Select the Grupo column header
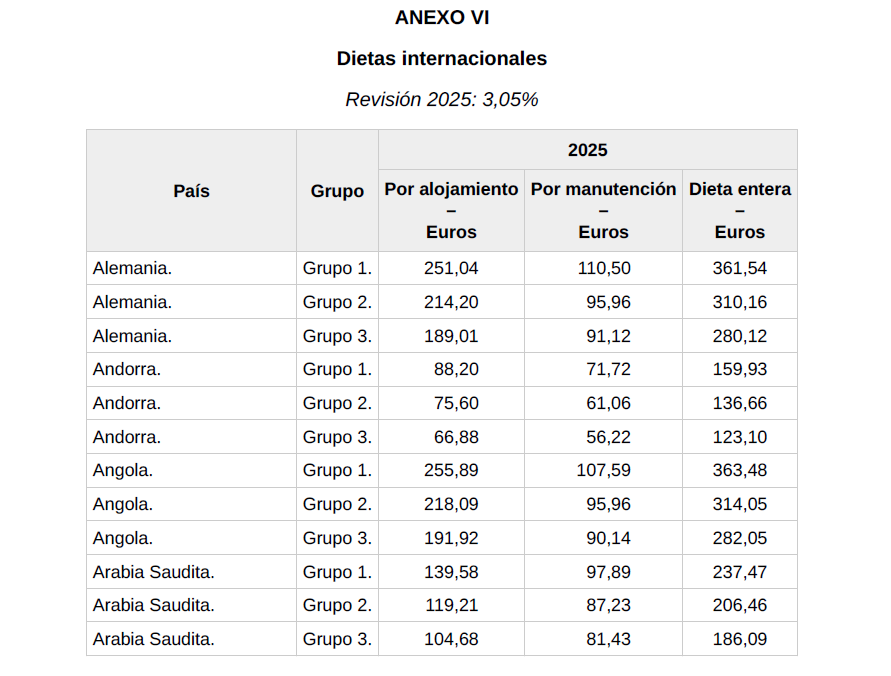 (337, 190)
